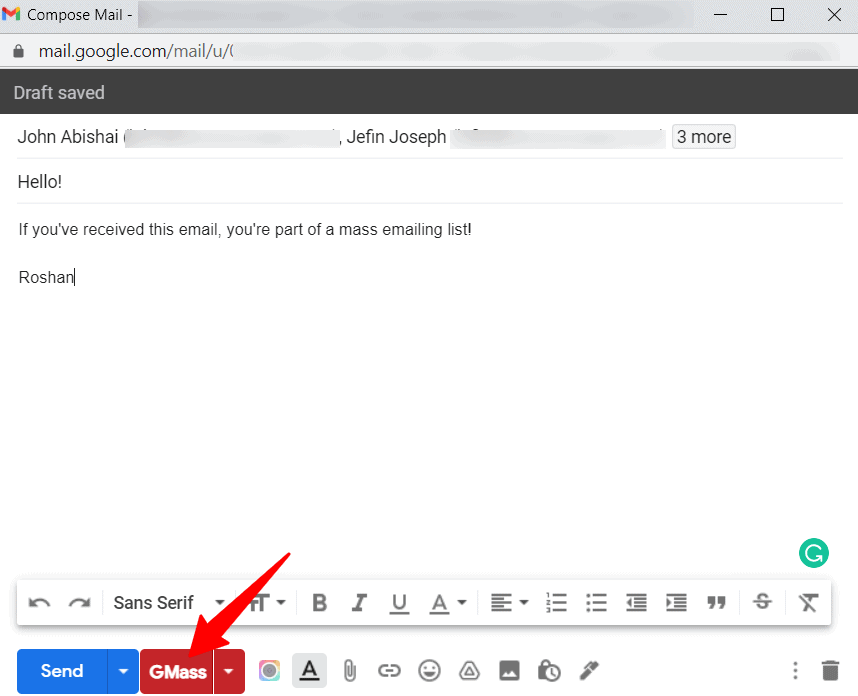Expand the GMass settings arrow
This screenshot has width=858, height=696.
click(229, 671)
